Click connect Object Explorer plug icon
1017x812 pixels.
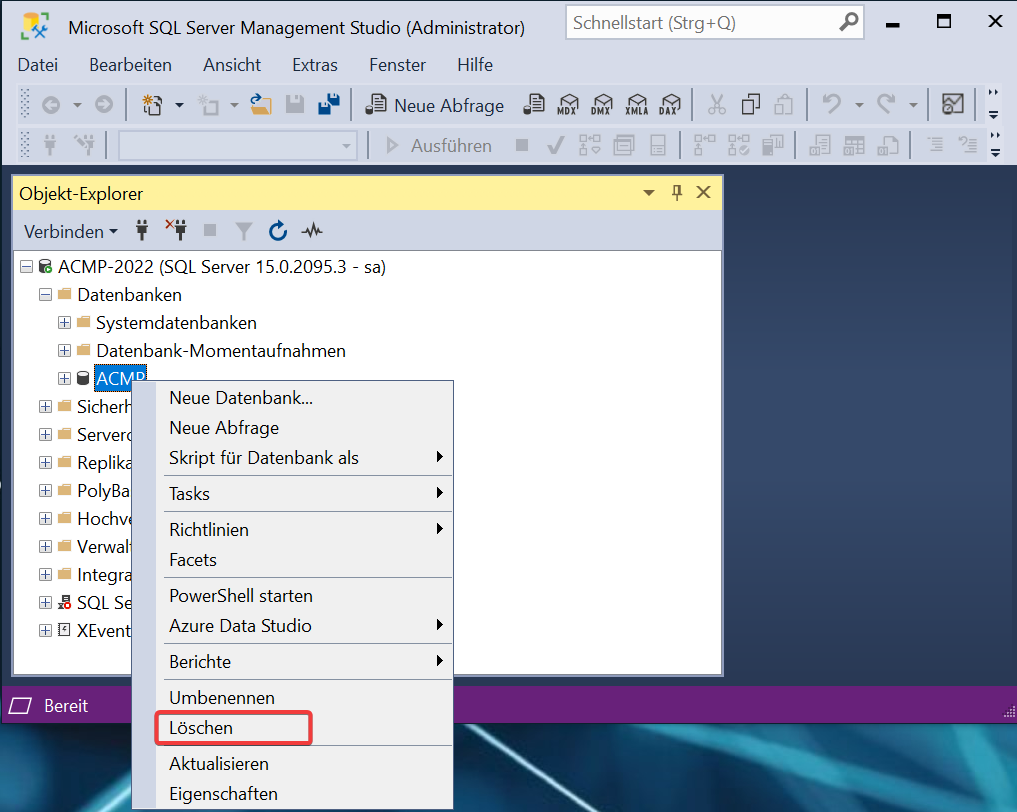click(142, 230)
